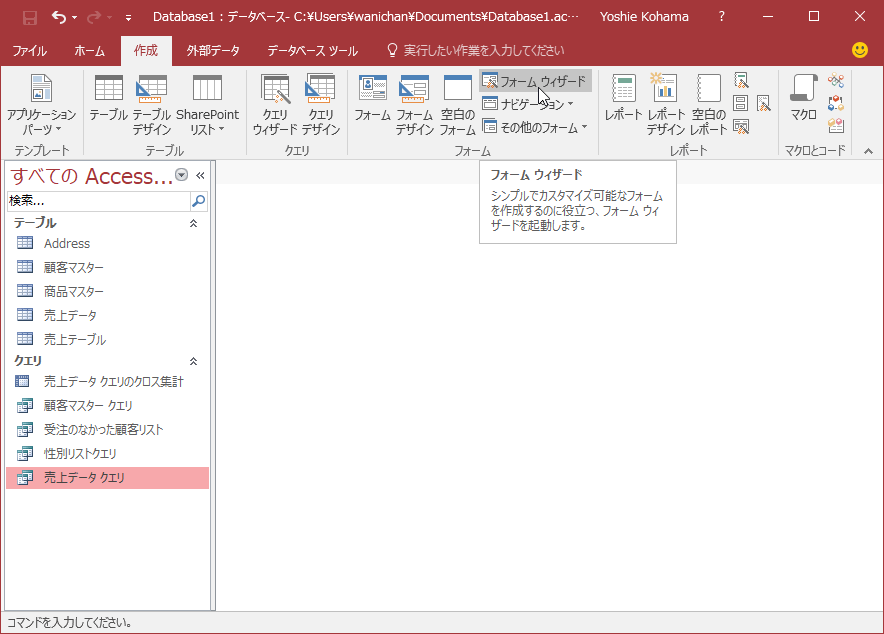884x634 pixels.
Task: Launch the フォーム ウィザード (Form Wizard)
Action: (x=535, y=81)
